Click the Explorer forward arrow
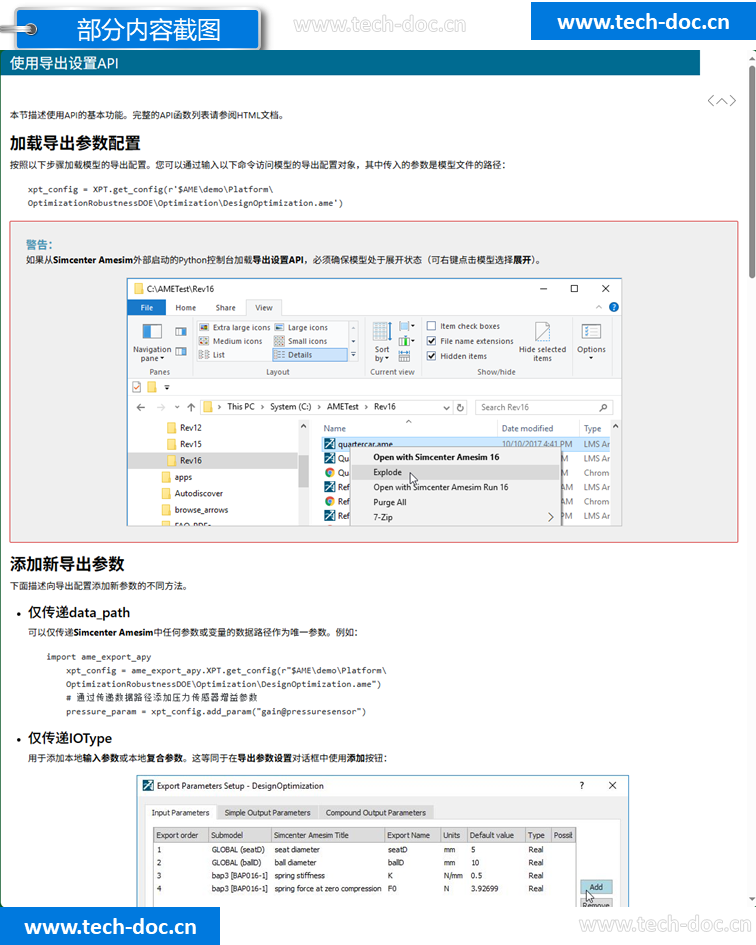This screenshot has height=945, width=756. tap(161, 407)
